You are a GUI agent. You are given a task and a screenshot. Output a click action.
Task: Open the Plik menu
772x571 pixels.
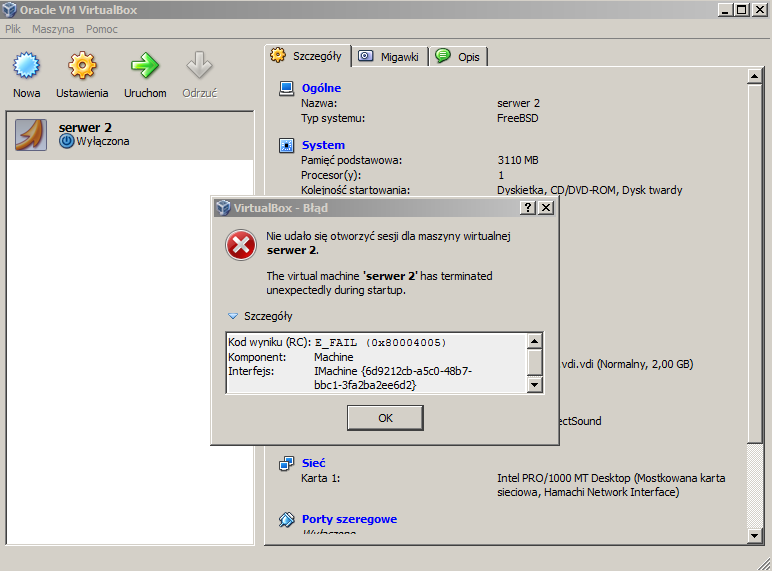[x=13, y=29]
